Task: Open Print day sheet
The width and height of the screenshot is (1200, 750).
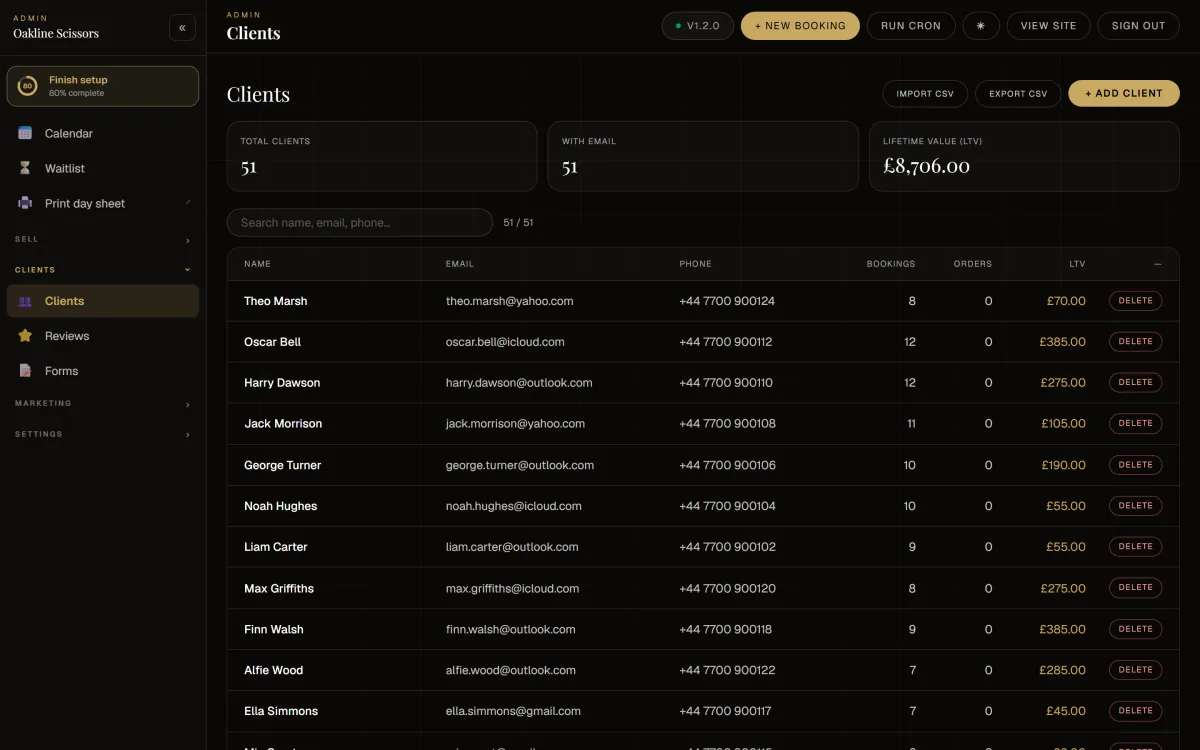Action: 103,203
